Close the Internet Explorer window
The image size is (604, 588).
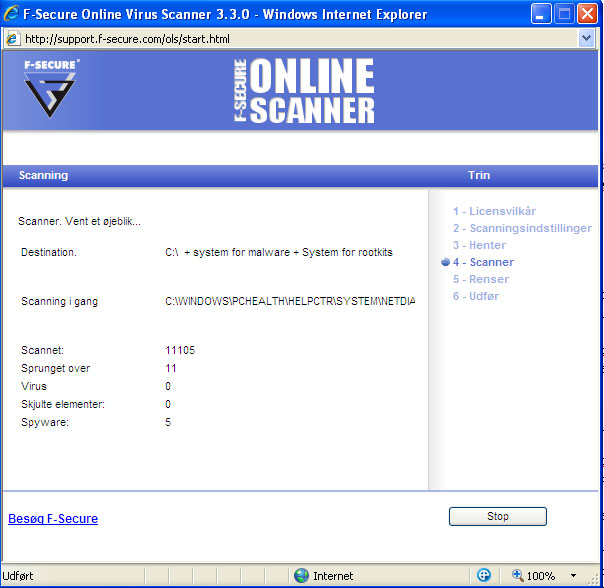tap(587, 14)
